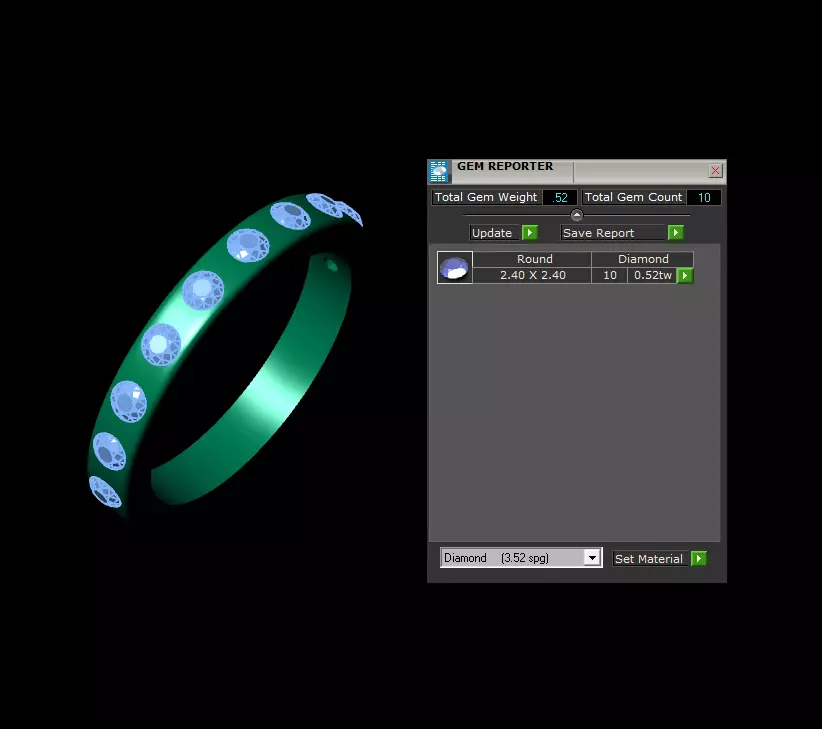Close the Gem Reporter panel

[715, 170]
